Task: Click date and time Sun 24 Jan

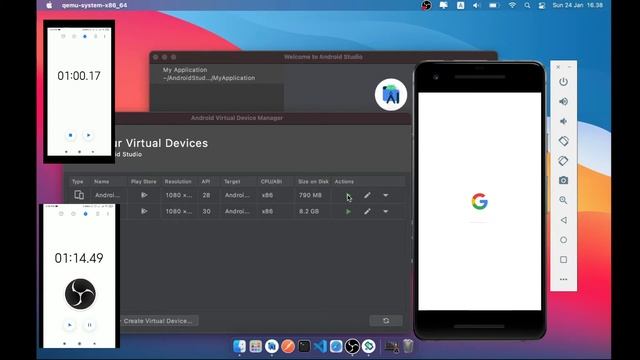Action: [578, 5]
